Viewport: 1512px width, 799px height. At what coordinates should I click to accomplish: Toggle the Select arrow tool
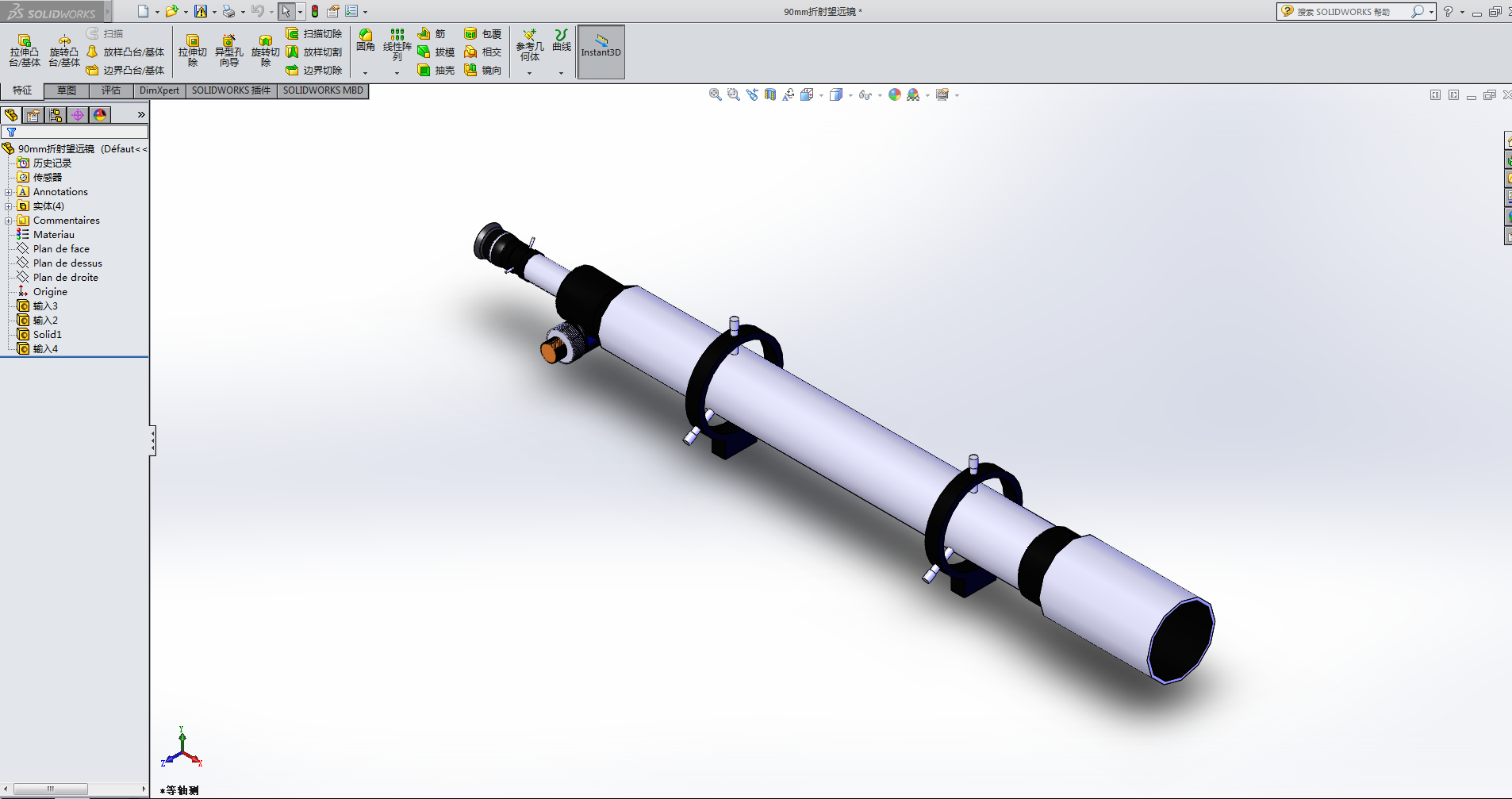[x=286, y=11]
